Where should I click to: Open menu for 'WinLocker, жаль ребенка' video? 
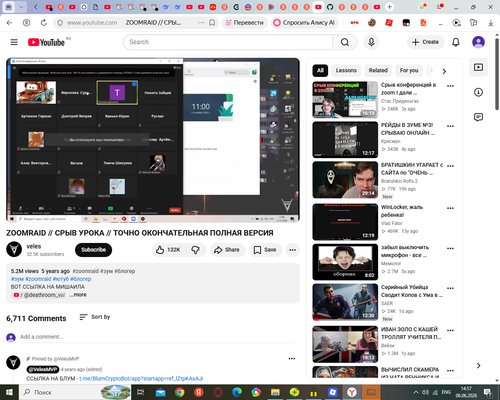click(450, 208)
